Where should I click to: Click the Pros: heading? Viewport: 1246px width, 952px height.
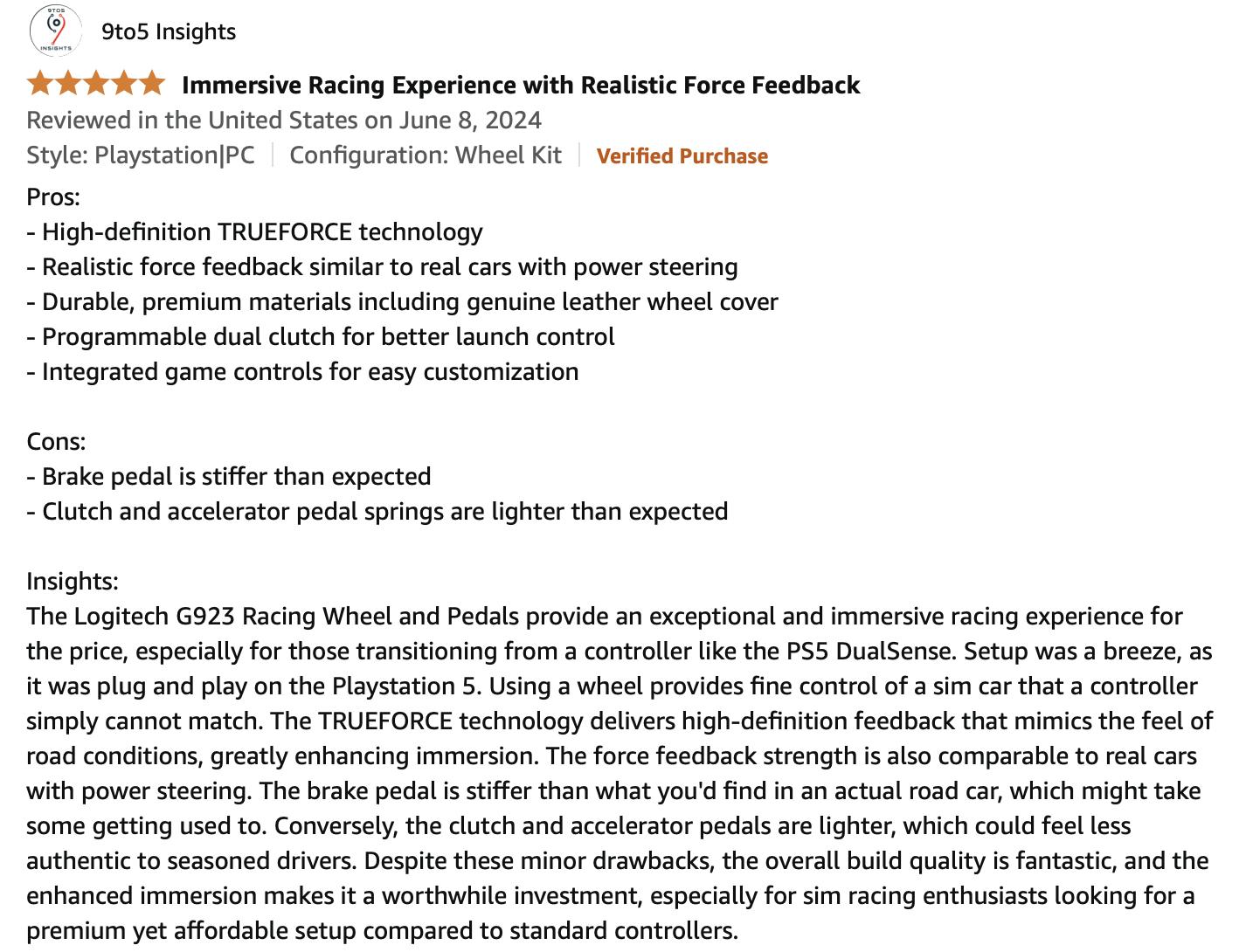[x=53, y=197]
